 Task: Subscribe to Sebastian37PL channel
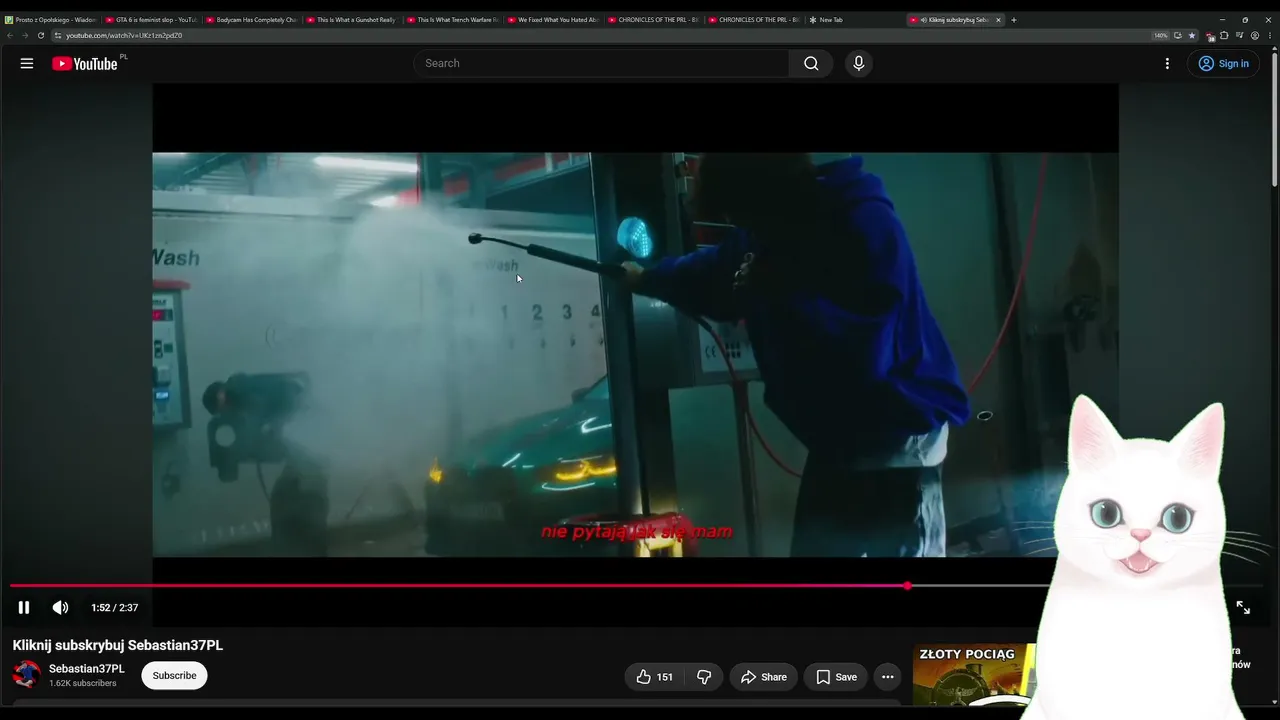pyautogui.click(x=174, y=675)
